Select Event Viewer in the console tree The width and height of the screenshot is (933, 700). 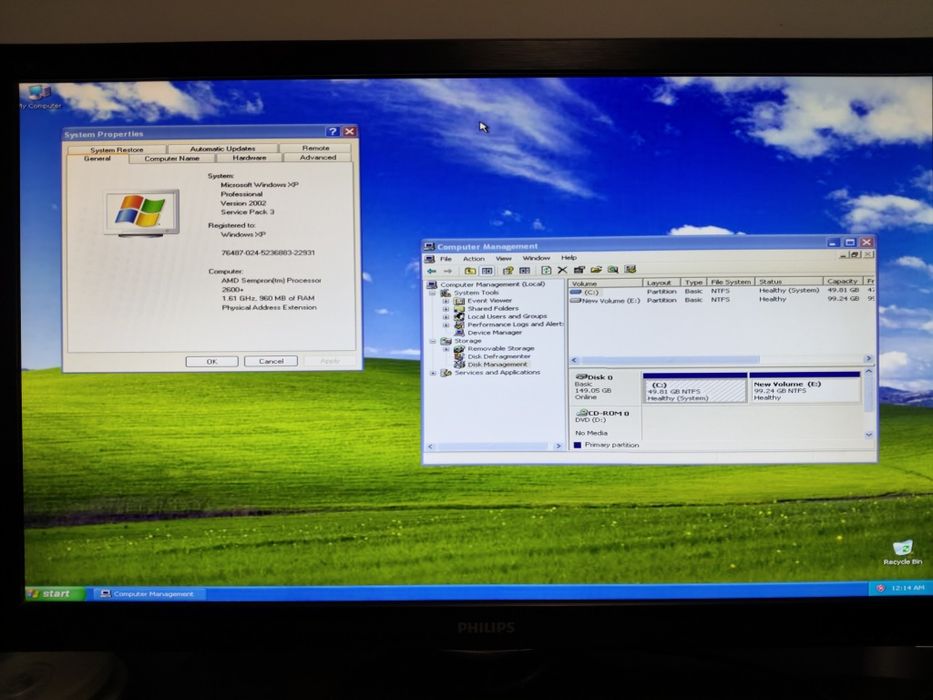tap(489, 301)
